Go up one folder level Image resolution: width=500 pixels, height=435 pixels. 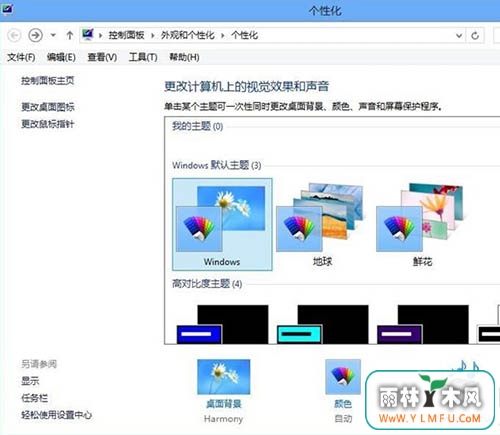[x=69, y=35]
